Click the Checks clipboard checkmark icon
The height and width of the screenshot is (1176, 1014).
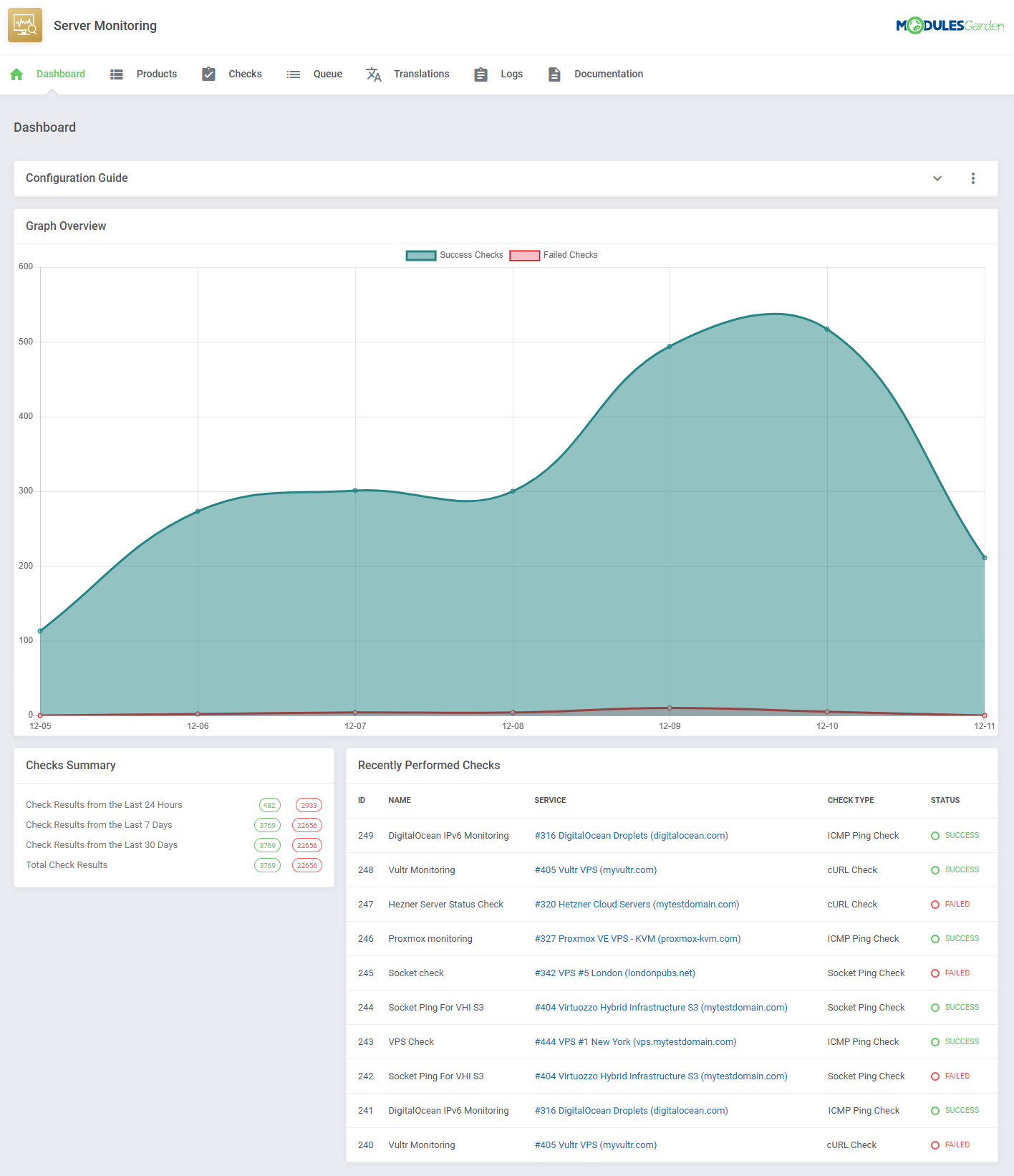point(208,74)
